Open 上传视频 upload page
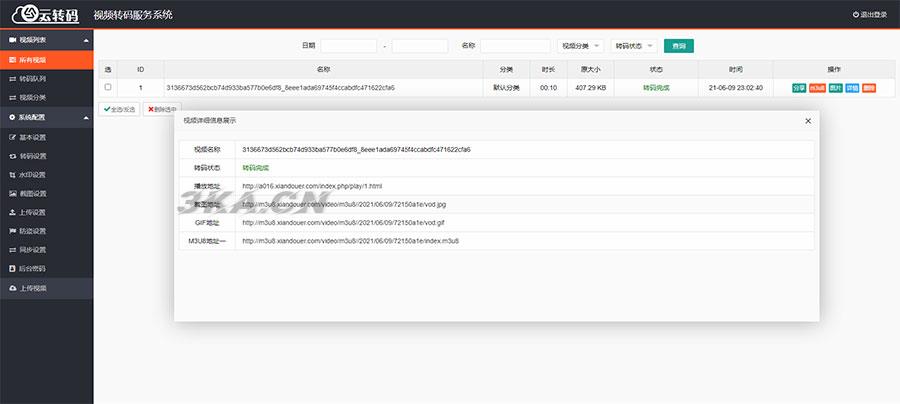 (33, 288)
